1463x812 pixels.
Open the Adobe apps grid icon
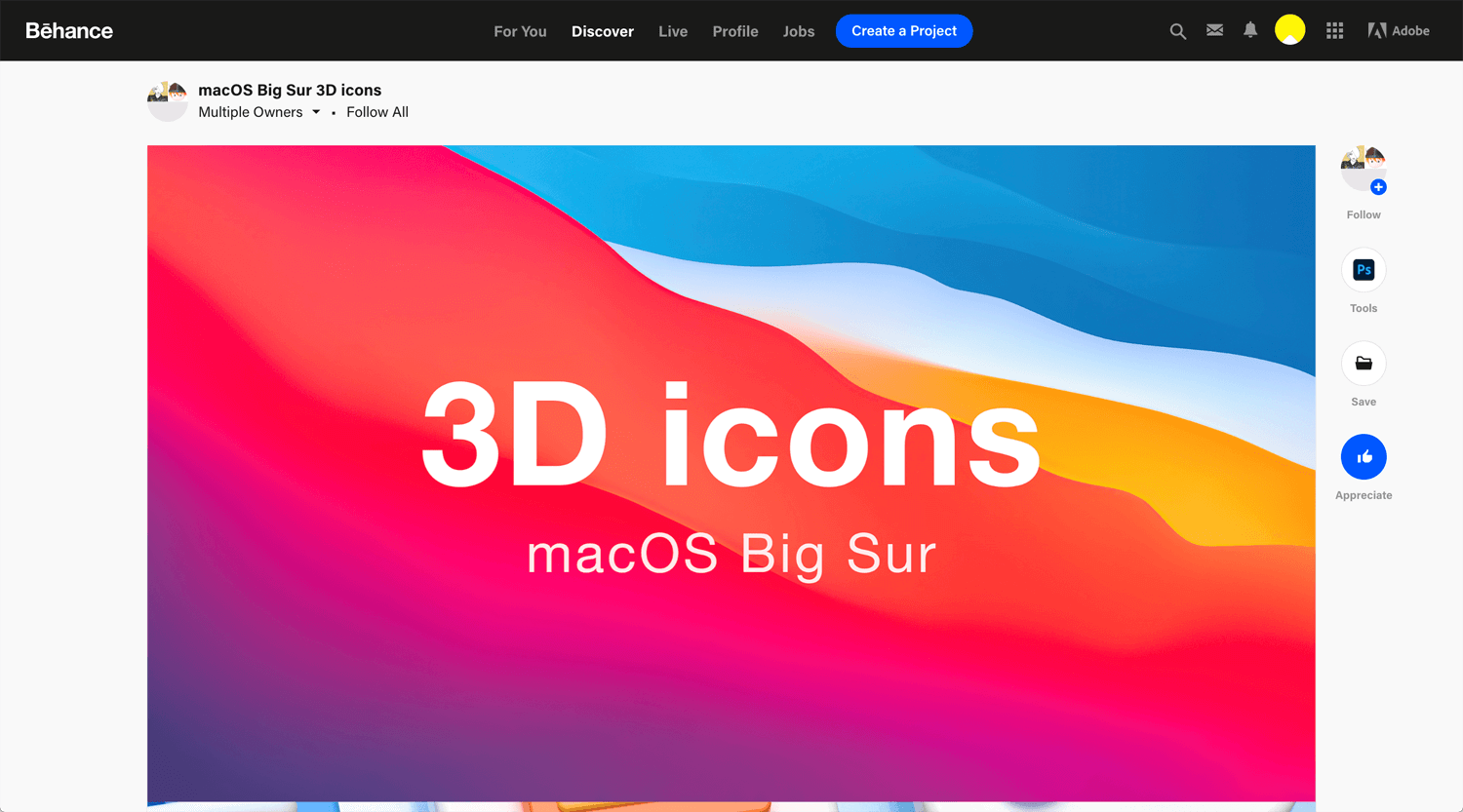tap(1335, 31)
